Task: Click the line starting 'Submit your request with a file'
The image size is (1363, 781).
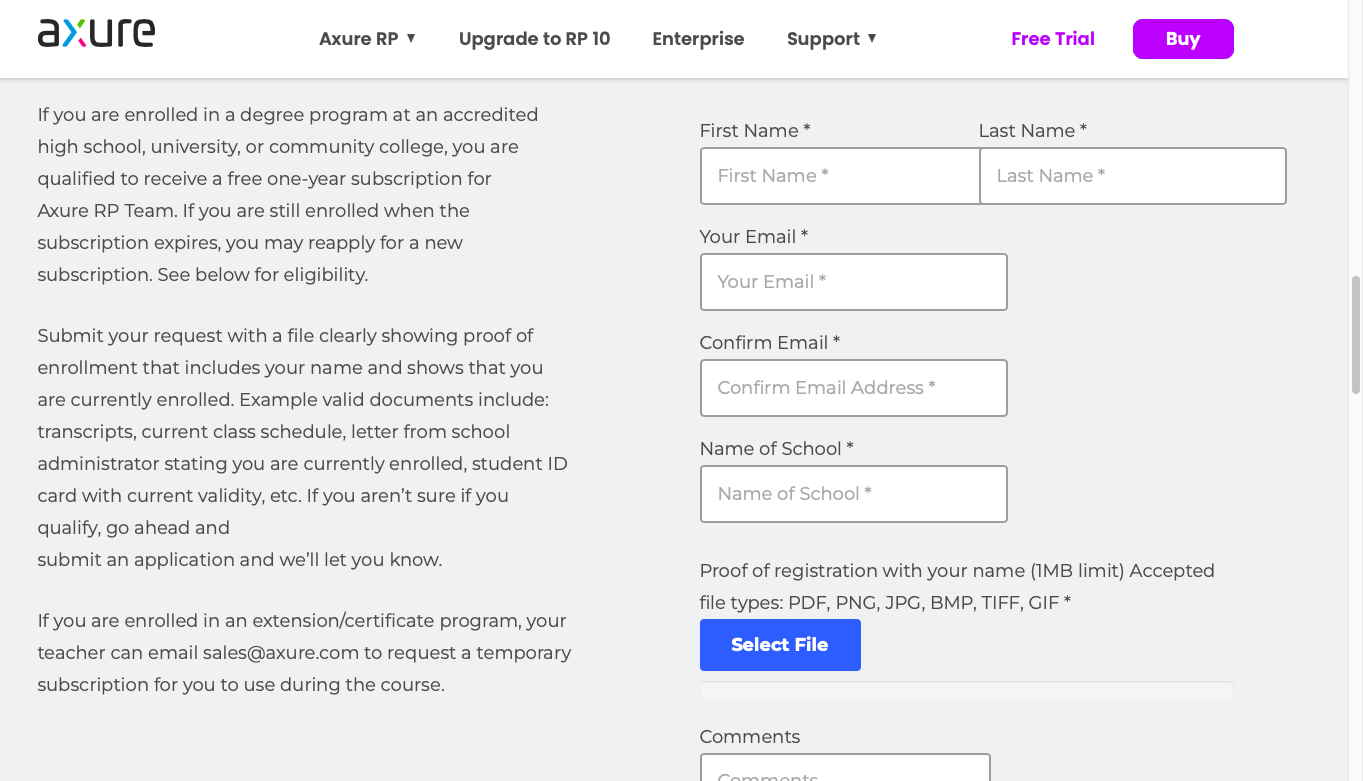Action: (x=286, y=336)
